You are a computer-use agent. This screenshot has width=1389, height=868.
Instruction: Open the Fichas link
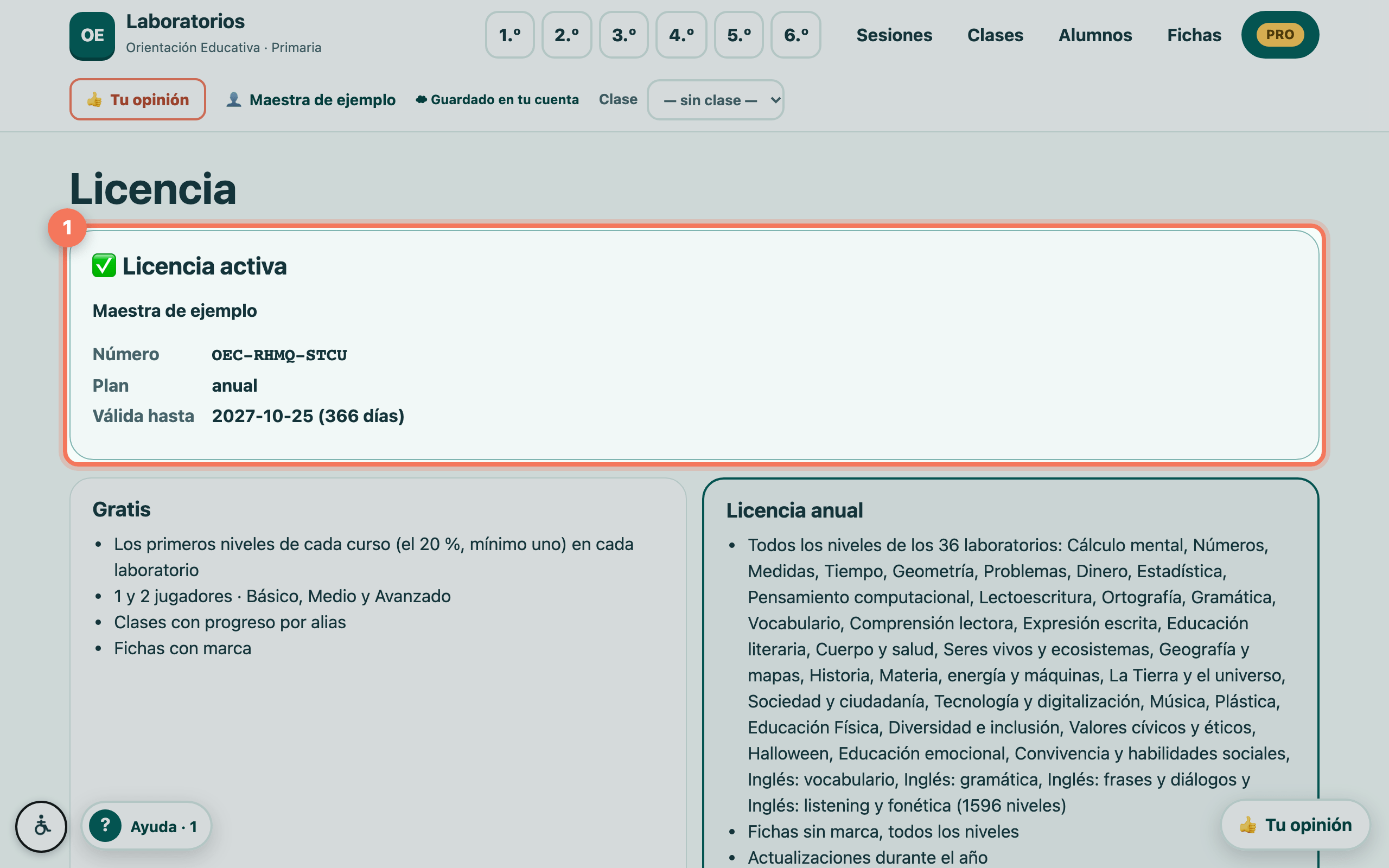(x=1194, y=35)
